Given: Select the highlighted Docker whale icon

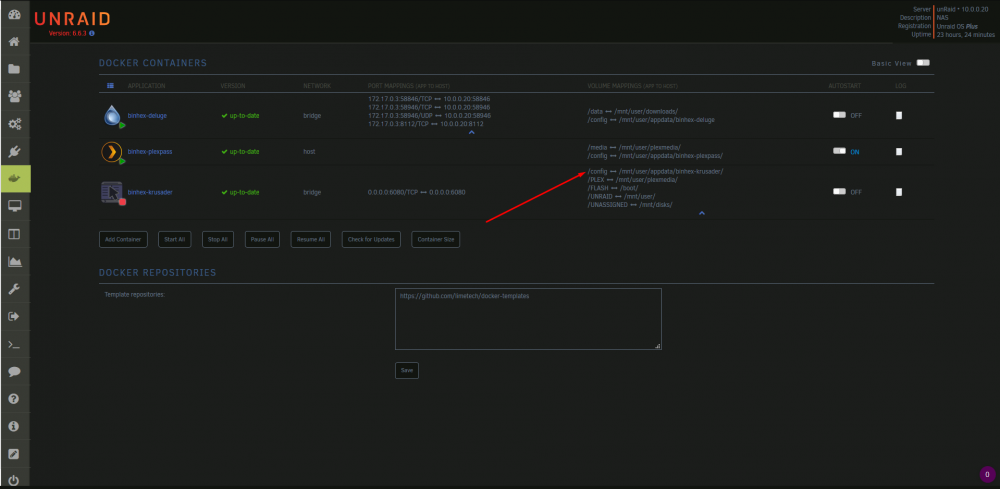Looking at the screenshot, I should point(15,179).
